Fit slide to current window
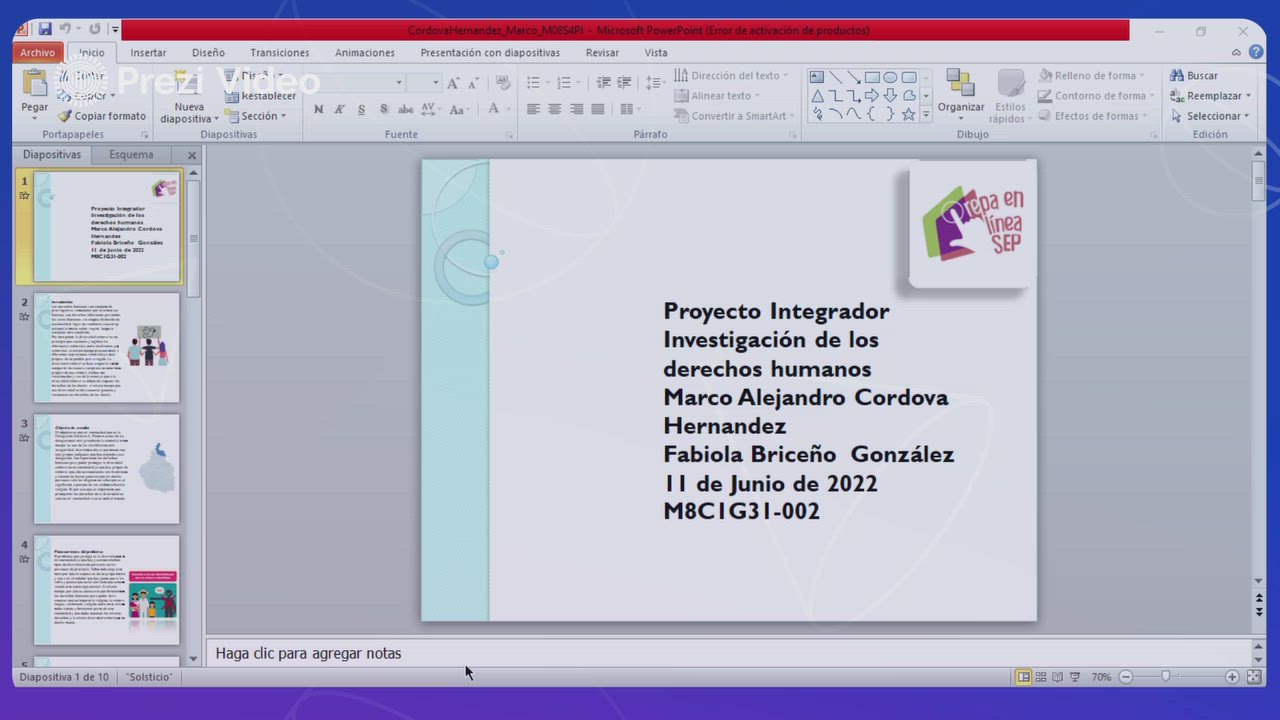Viewport: 1280px width, 720px height. pos(1255,677)
